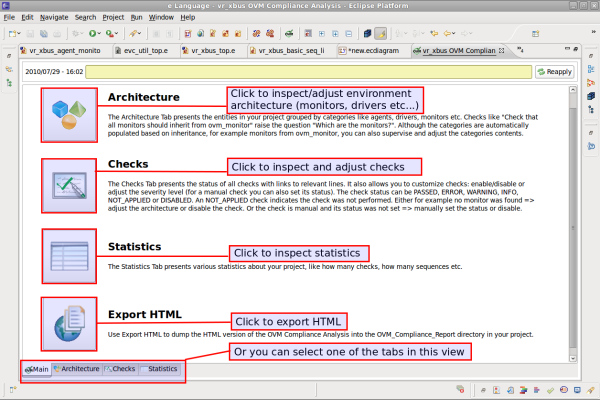Click the green Run toolbar icon
Screen dimensions: 600x400
point(92,34)
